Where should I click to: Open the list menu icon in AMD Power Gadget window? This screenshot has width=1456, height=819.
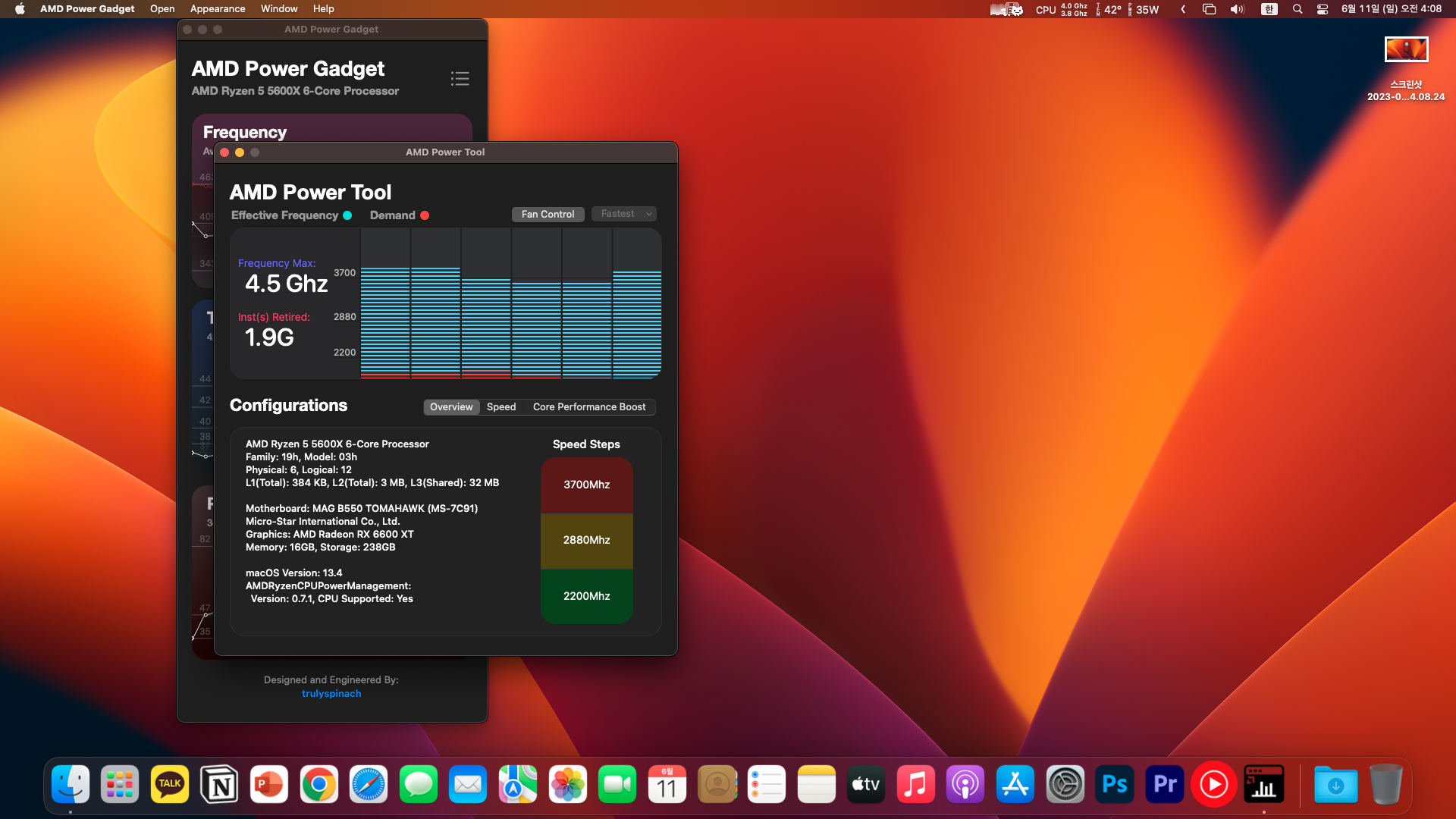[460, 79]
